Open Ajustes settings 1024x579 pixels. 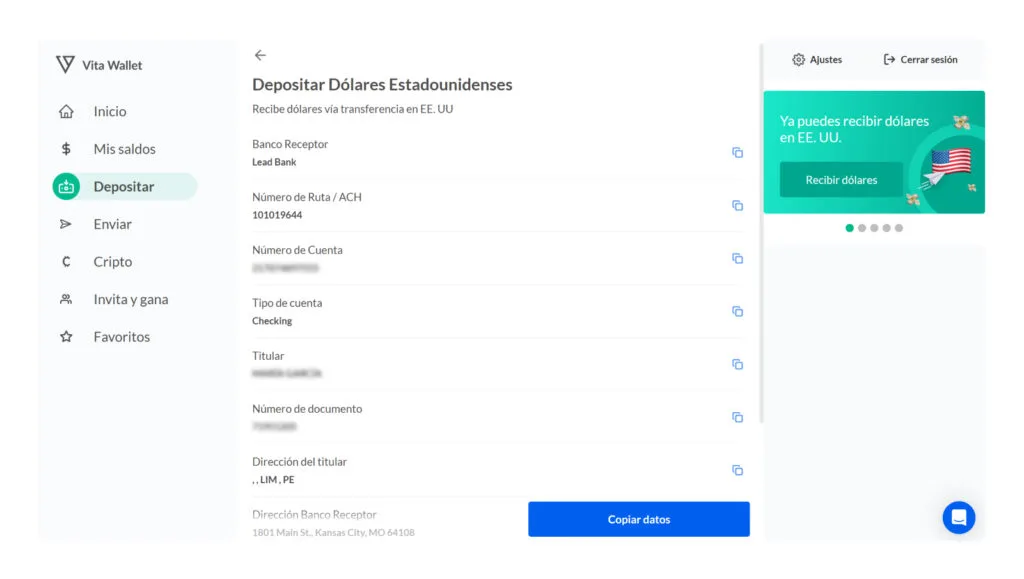pyautogui.click(x=817, y=60)
